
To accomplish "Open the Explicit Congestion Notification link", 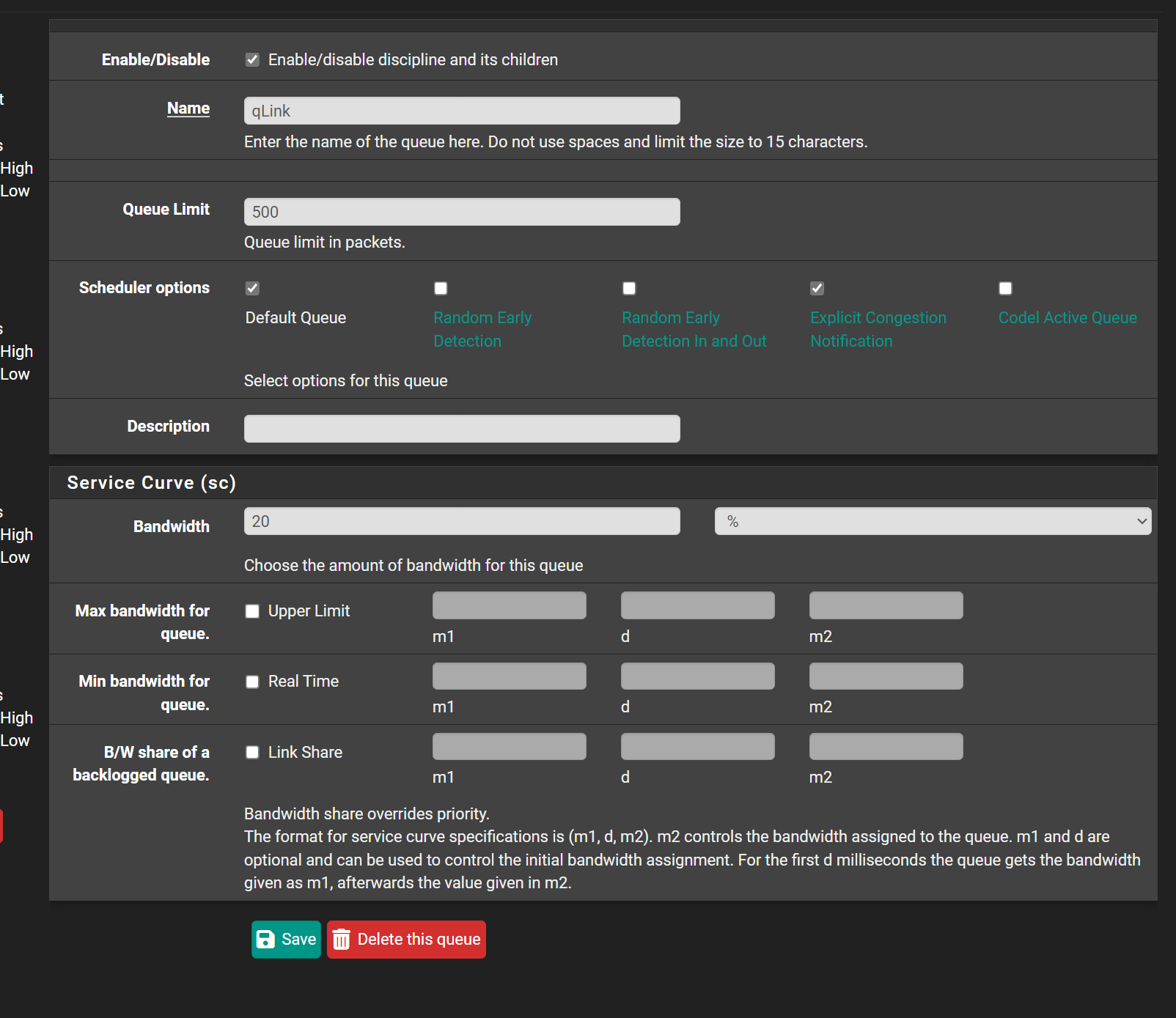I will (x=878, y=329).
